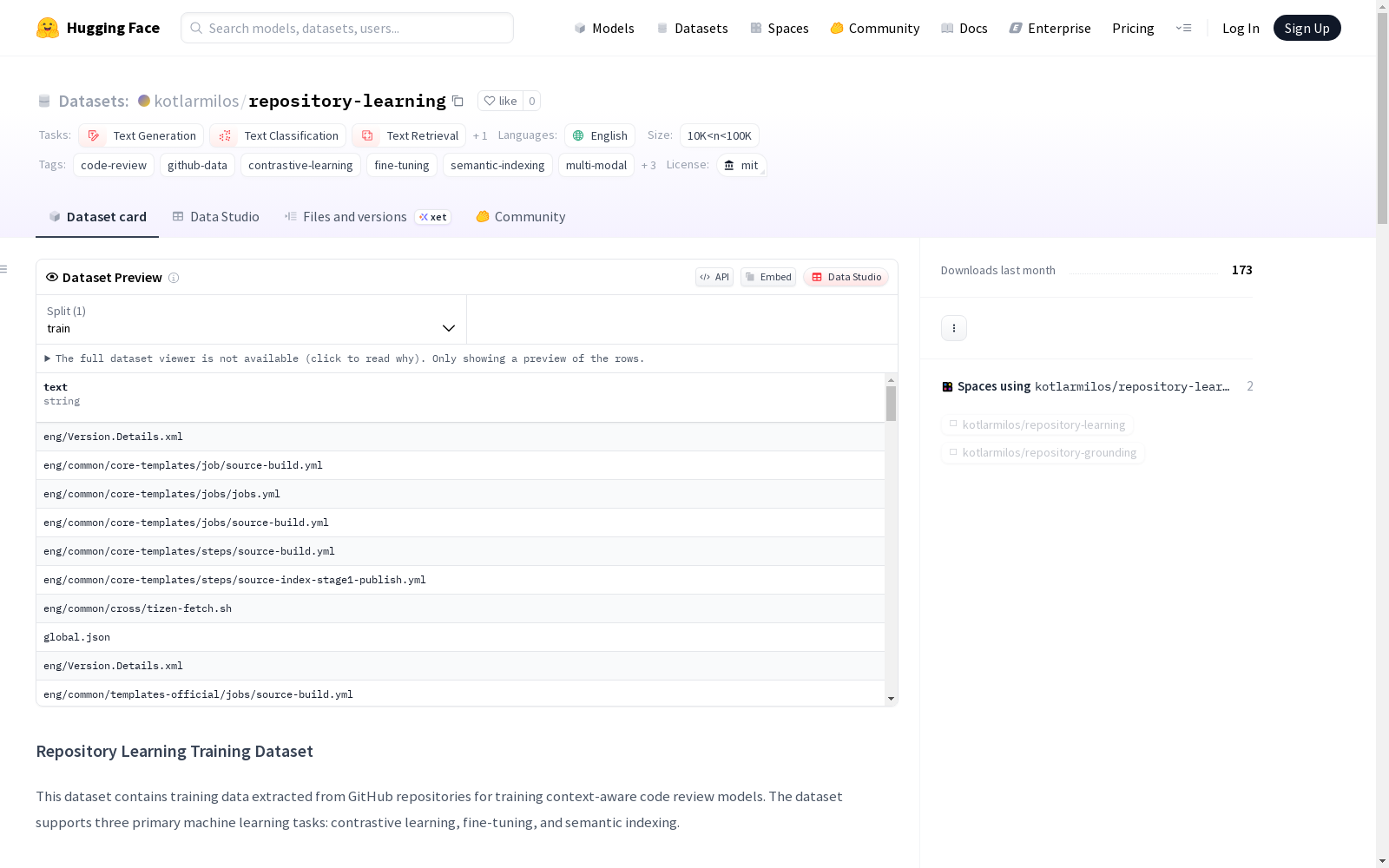This screenshot has width=1389, height=868.
Task: Open the three-dot options menu in the sidebar
Action: (x=954, y=328)
